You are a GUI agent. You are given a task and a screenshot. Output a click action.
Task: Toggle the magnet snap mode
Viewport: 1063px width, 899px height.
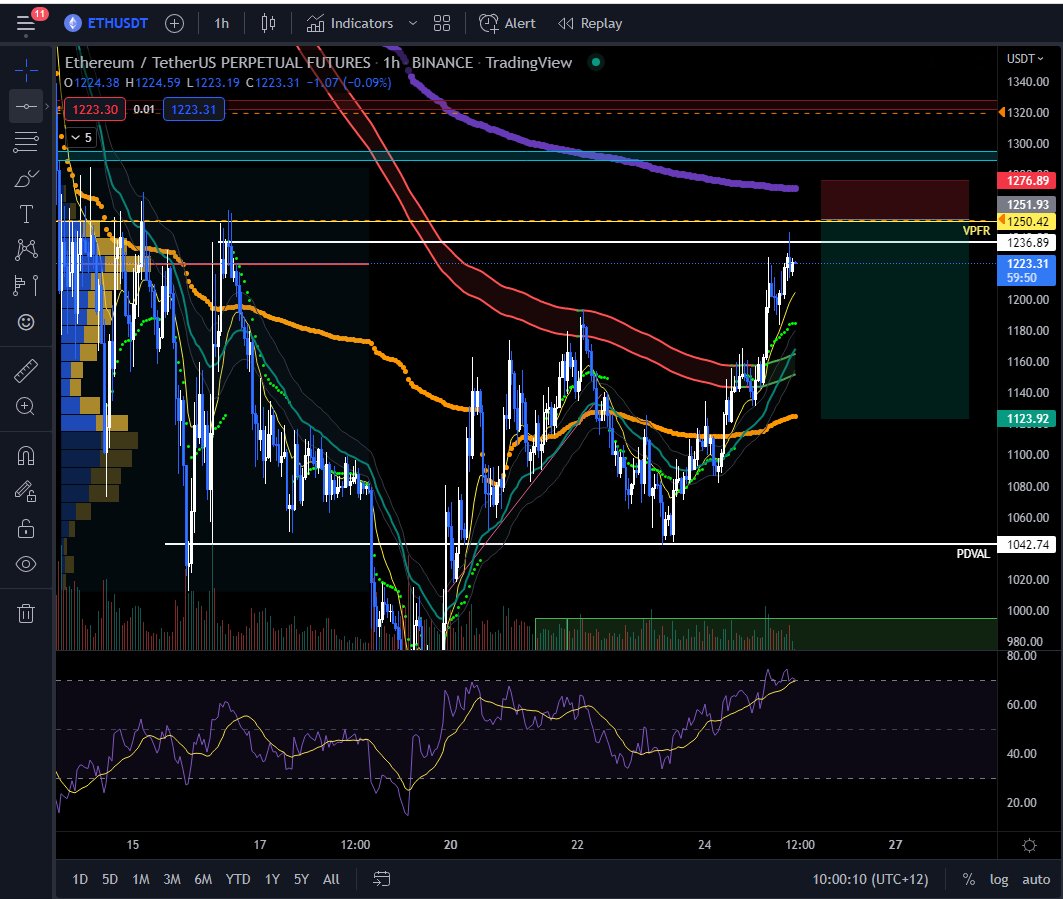pyautogui.click(x=26, y=456)
